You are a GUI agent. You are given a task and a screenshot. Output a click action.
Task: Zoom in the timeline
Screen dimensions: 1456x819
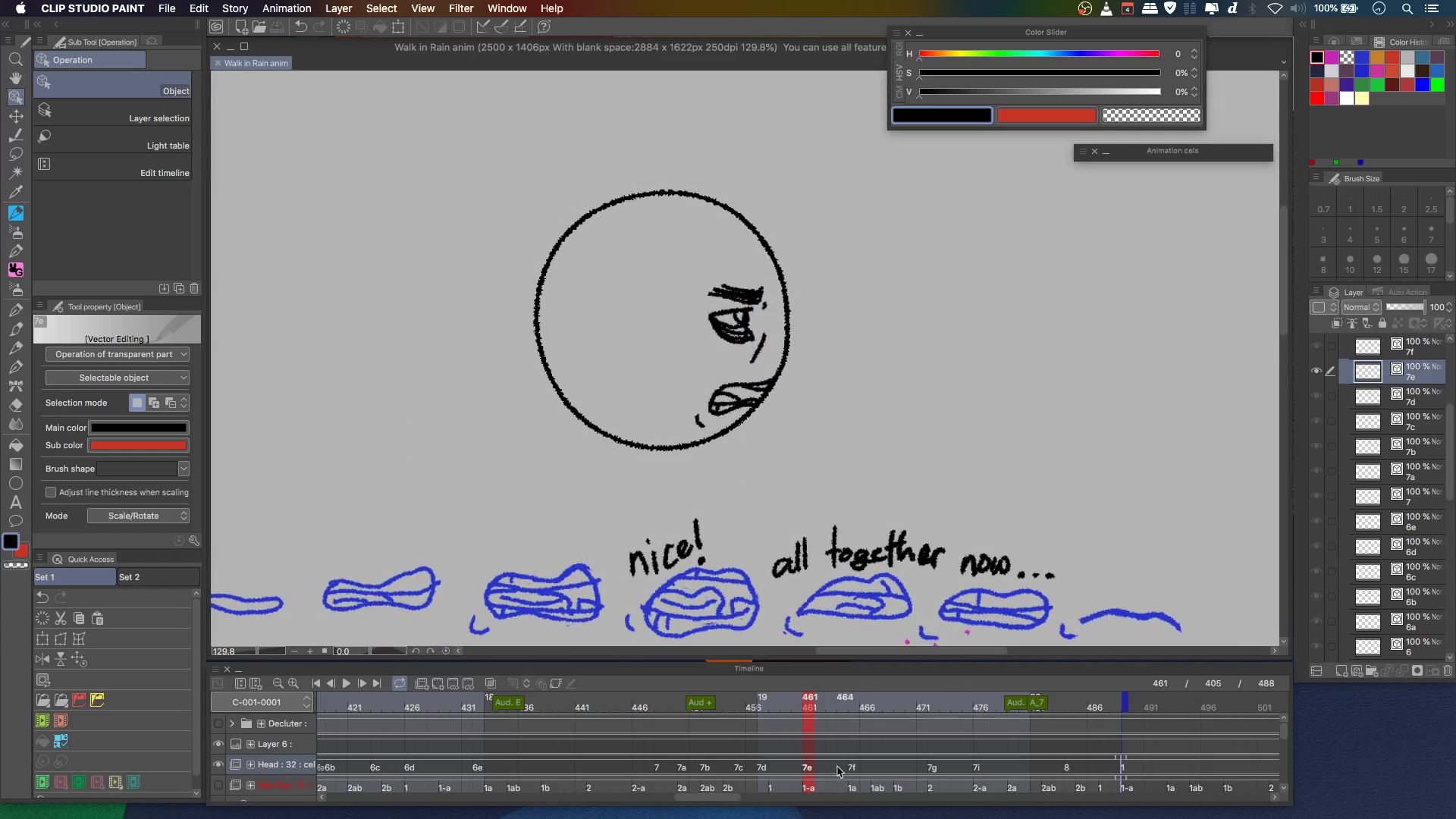(x=293, y=683)
